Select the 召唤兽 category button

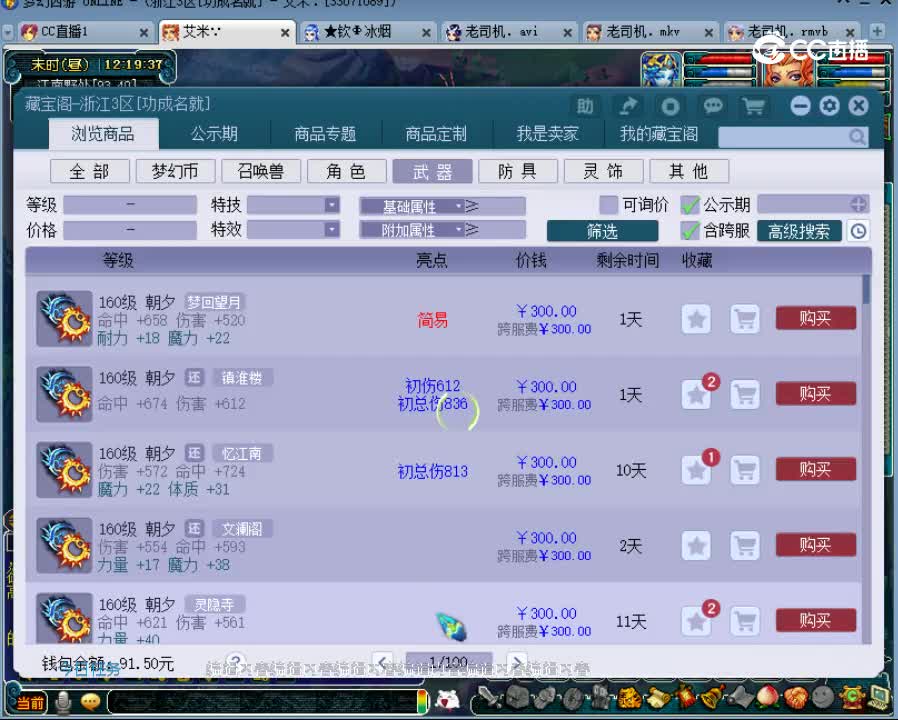tap(261, 171)
